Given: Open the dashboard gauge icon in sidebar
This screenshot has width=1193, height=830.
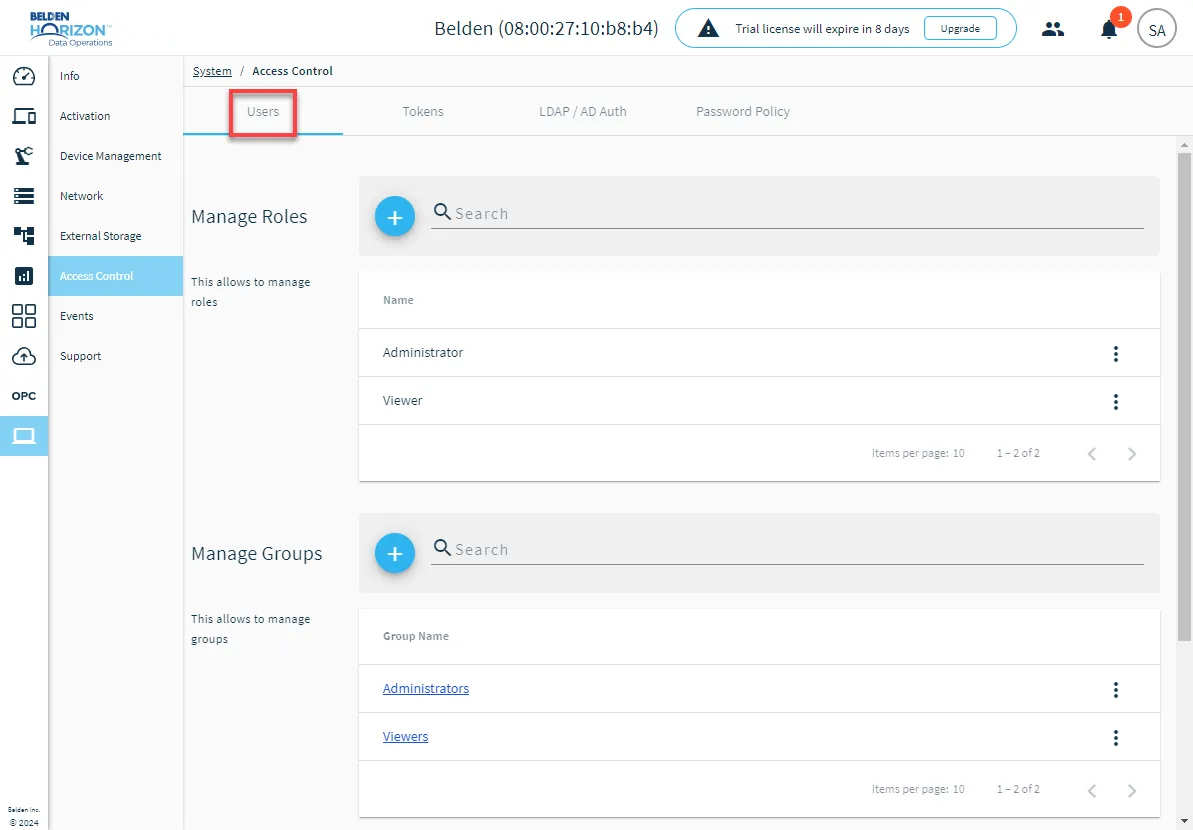Looking at the screenshot, I should 24,76.
